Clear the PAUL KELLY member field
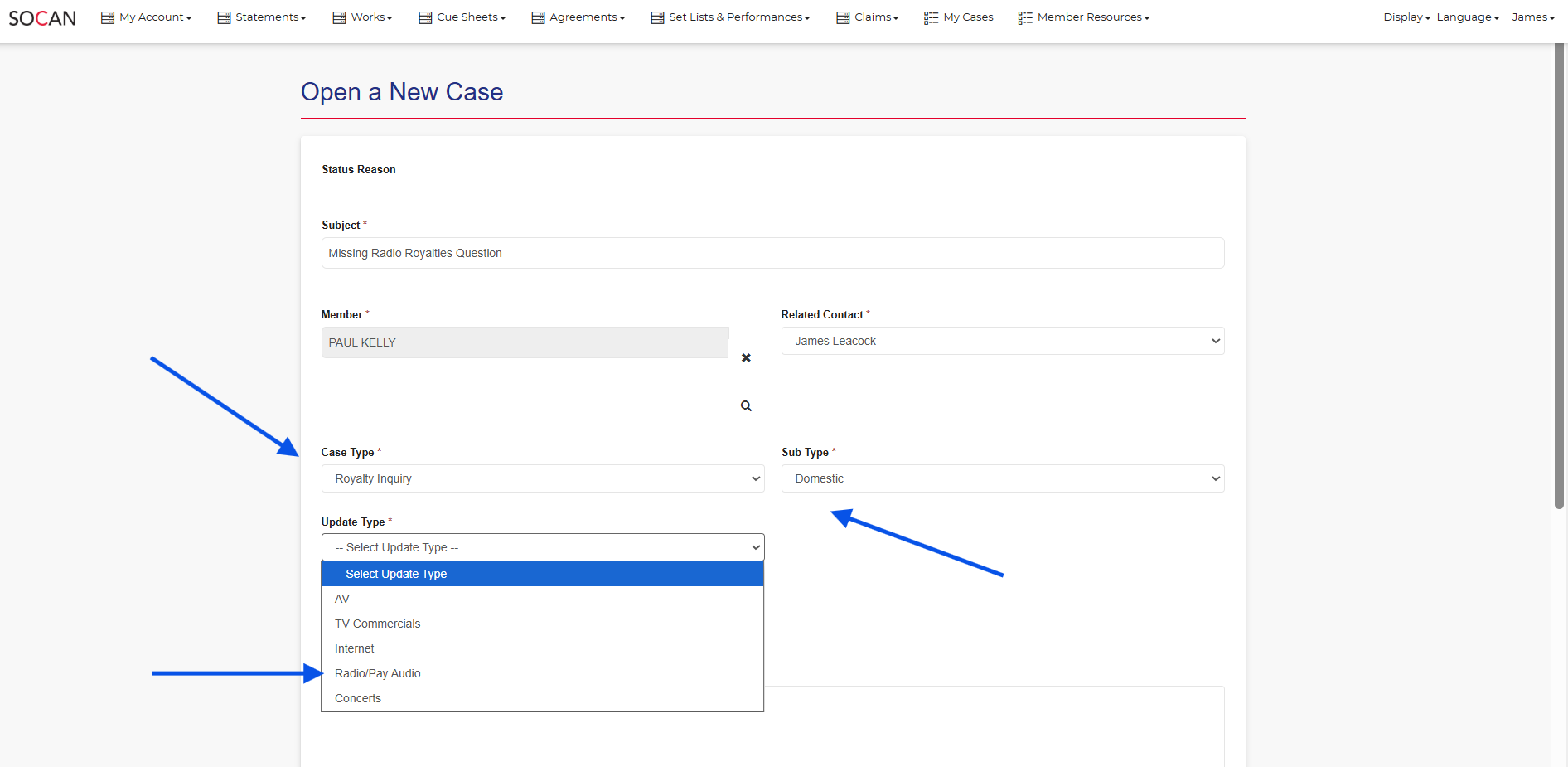 pos(746,358)
